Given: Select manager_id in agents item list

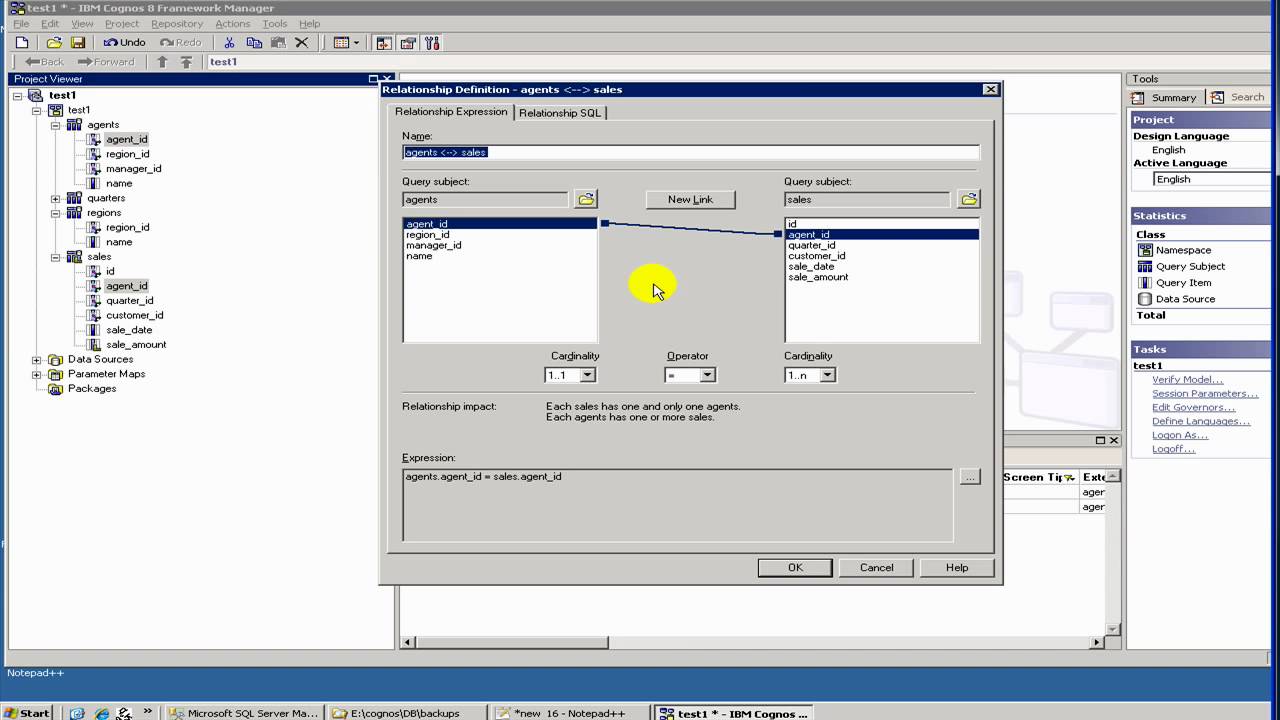Looking at the screenshot, I should (x=434, y=245).
